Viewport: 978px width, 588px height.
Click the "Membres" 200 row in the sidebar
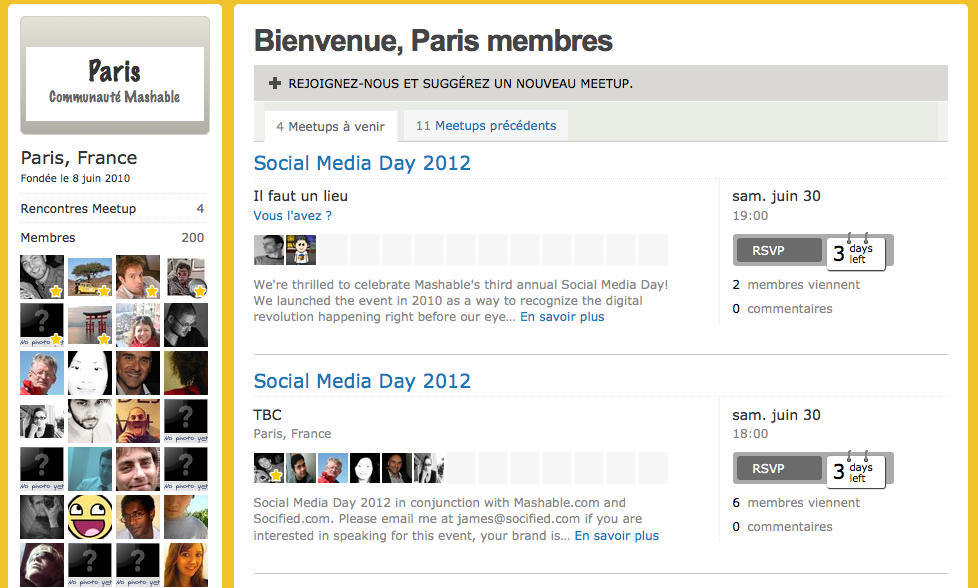click(x=113, y=238)
